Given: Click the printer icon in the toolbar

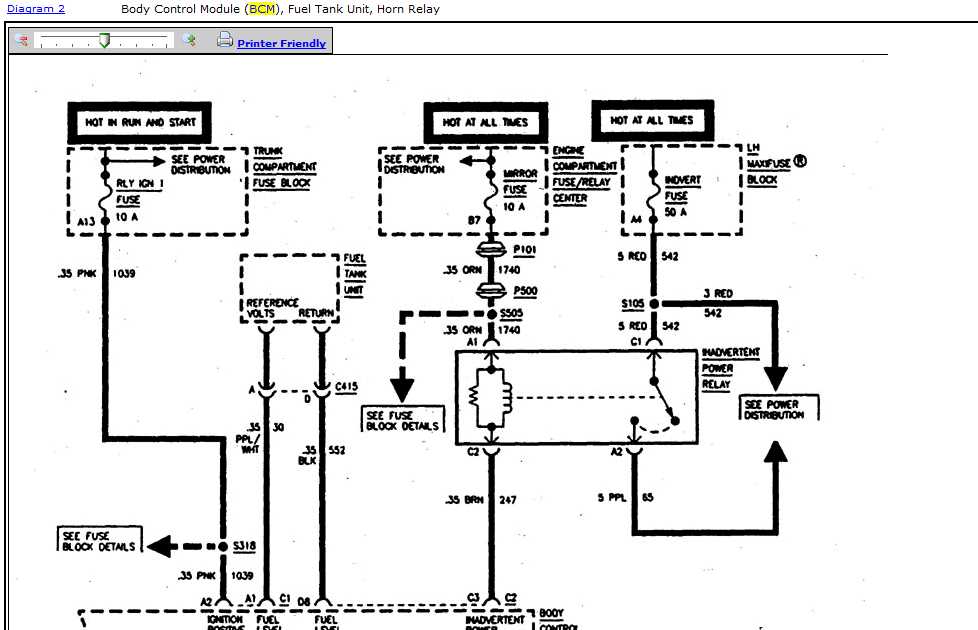Looking at the screenshot, I should pos(225,40).
